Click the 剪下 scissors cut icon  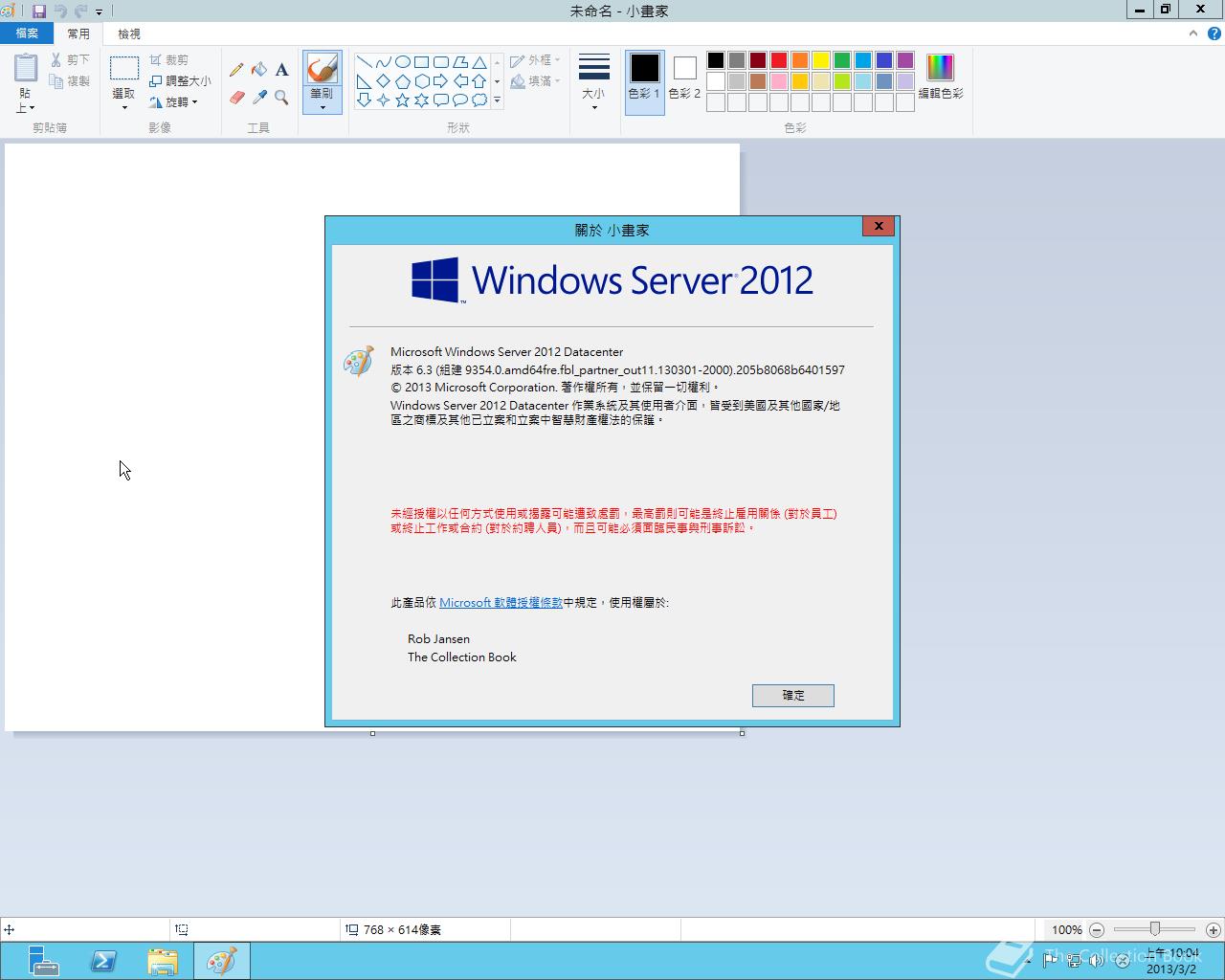coord(56,59)
